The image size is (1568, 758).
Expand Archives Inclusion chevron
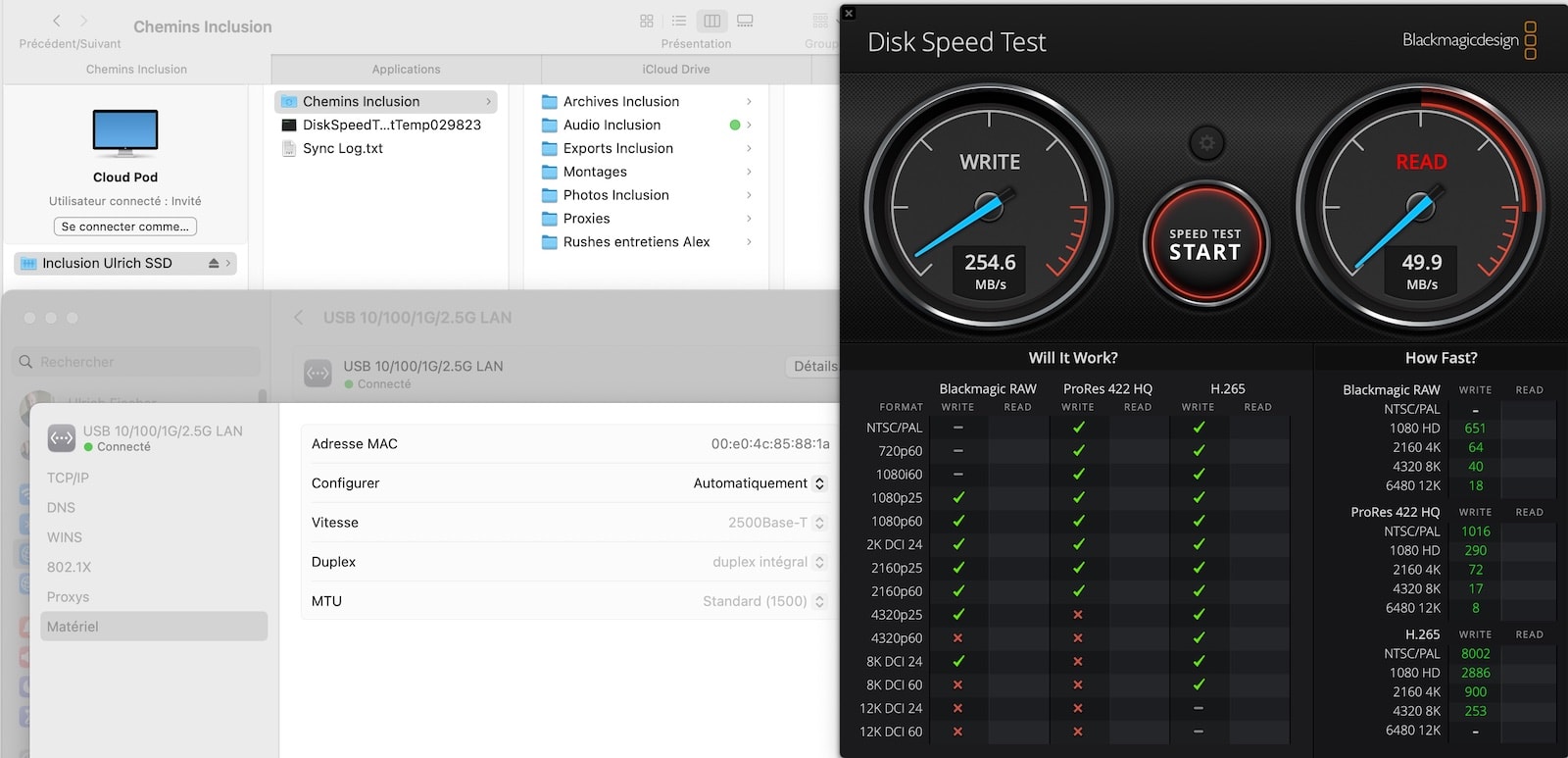coord(749,101)
